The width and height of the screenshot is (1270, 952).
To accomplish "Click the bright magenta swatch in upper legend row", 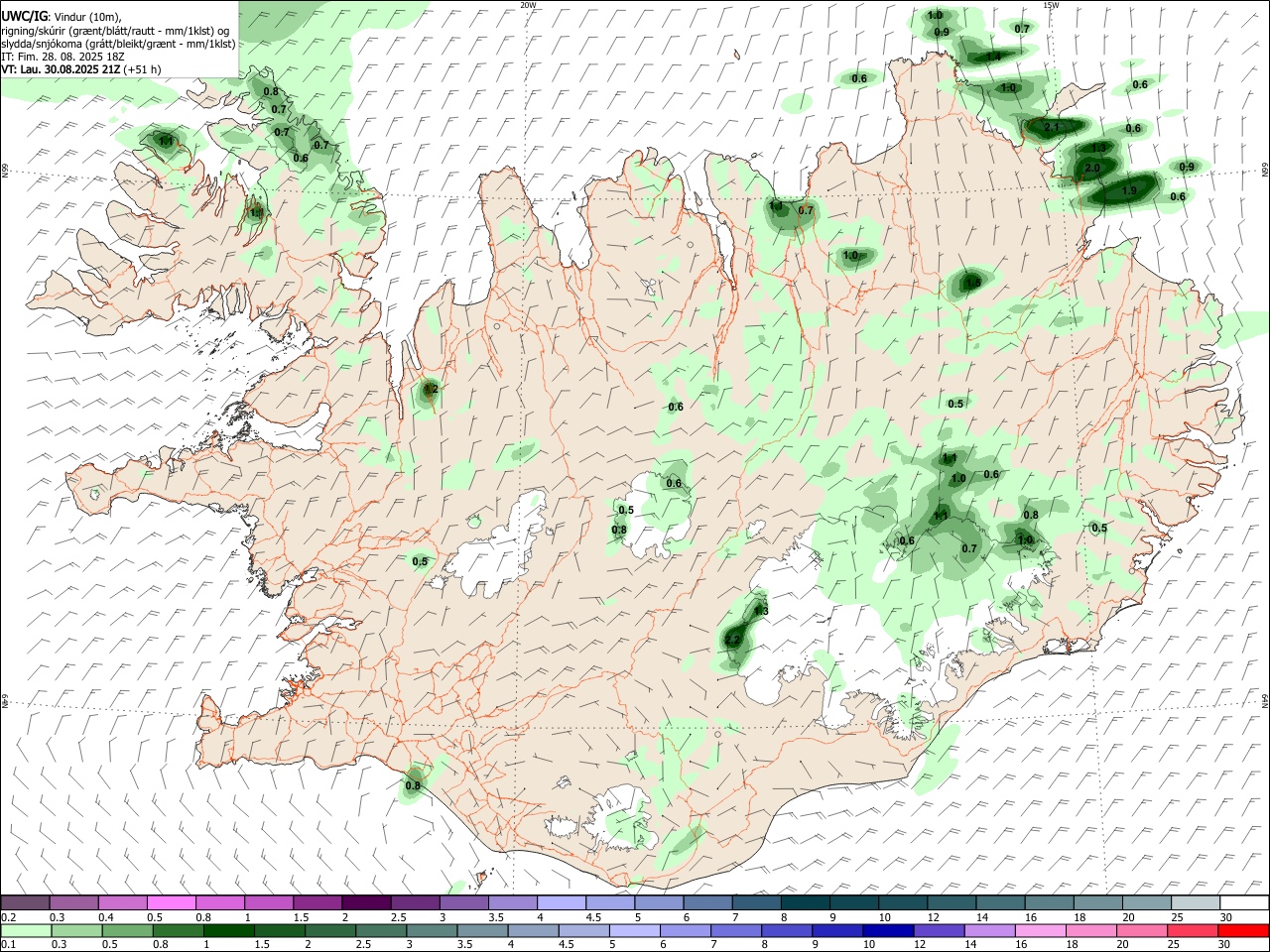I will coord(172,902).
